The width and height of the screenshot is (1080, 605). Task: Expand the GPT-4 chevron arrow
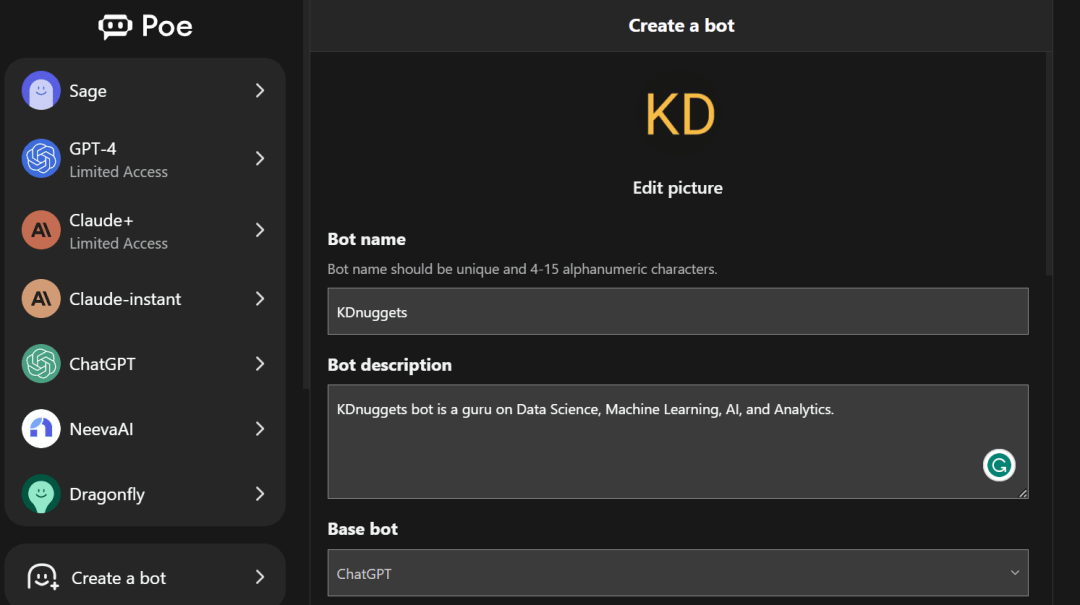(x=260, y=158)
